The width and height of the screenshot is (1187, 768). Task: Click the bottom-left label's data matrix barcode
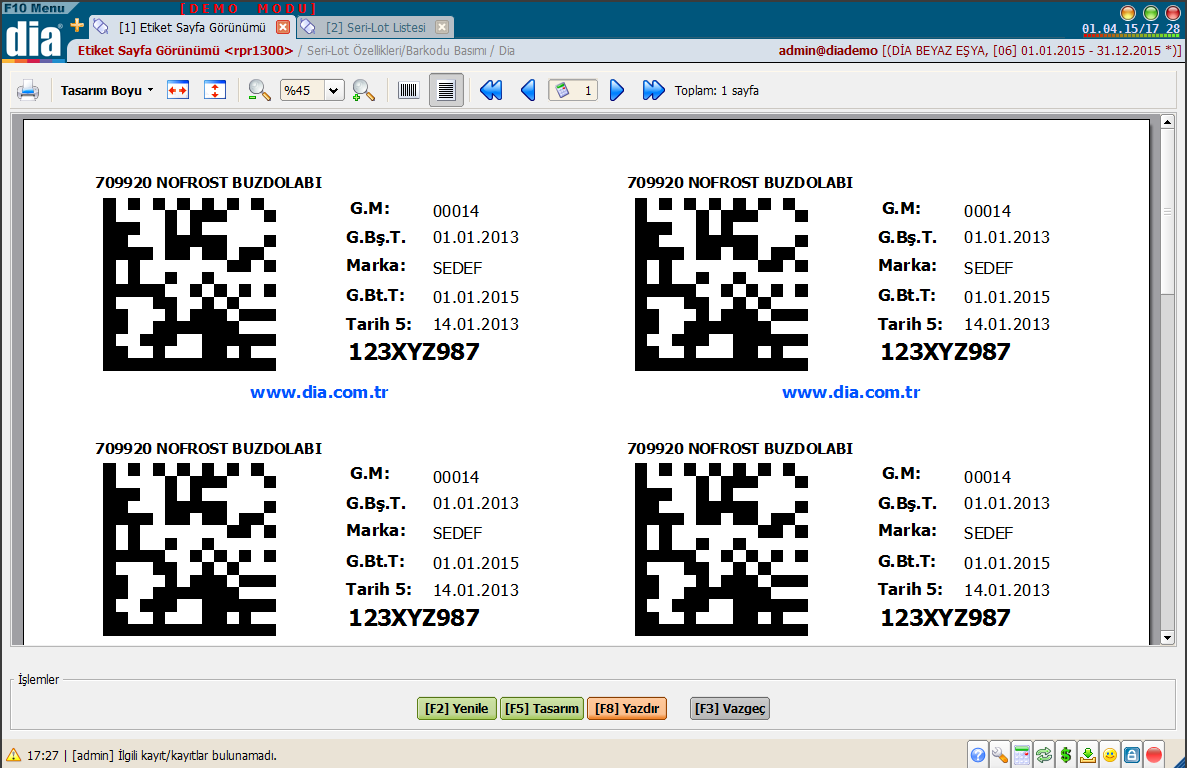pyautogui.click(x=189, y=549)
